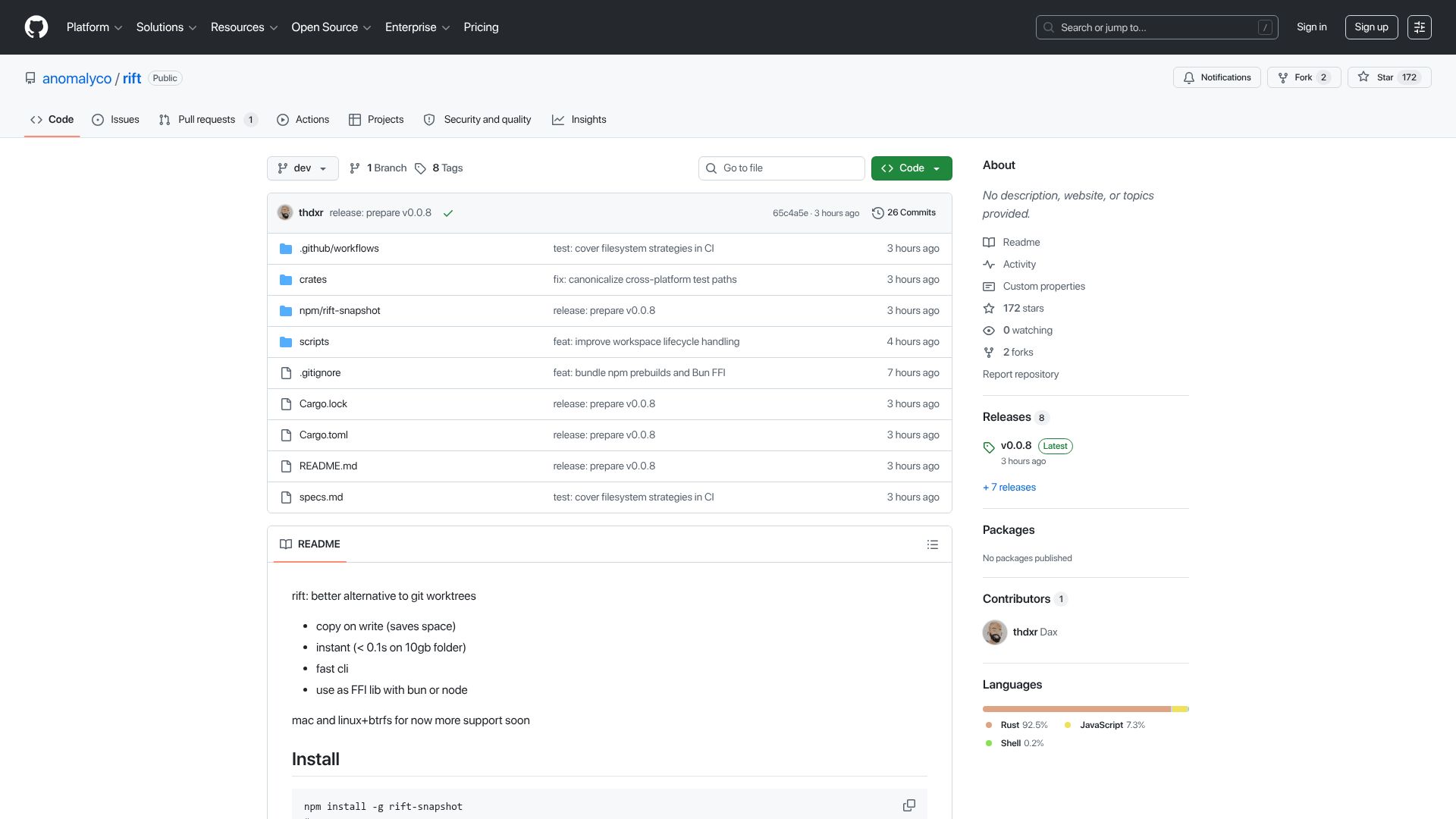Open the green Code dropdown
1456x819 pixels.
pyautogui.click(x=912, y=168)
